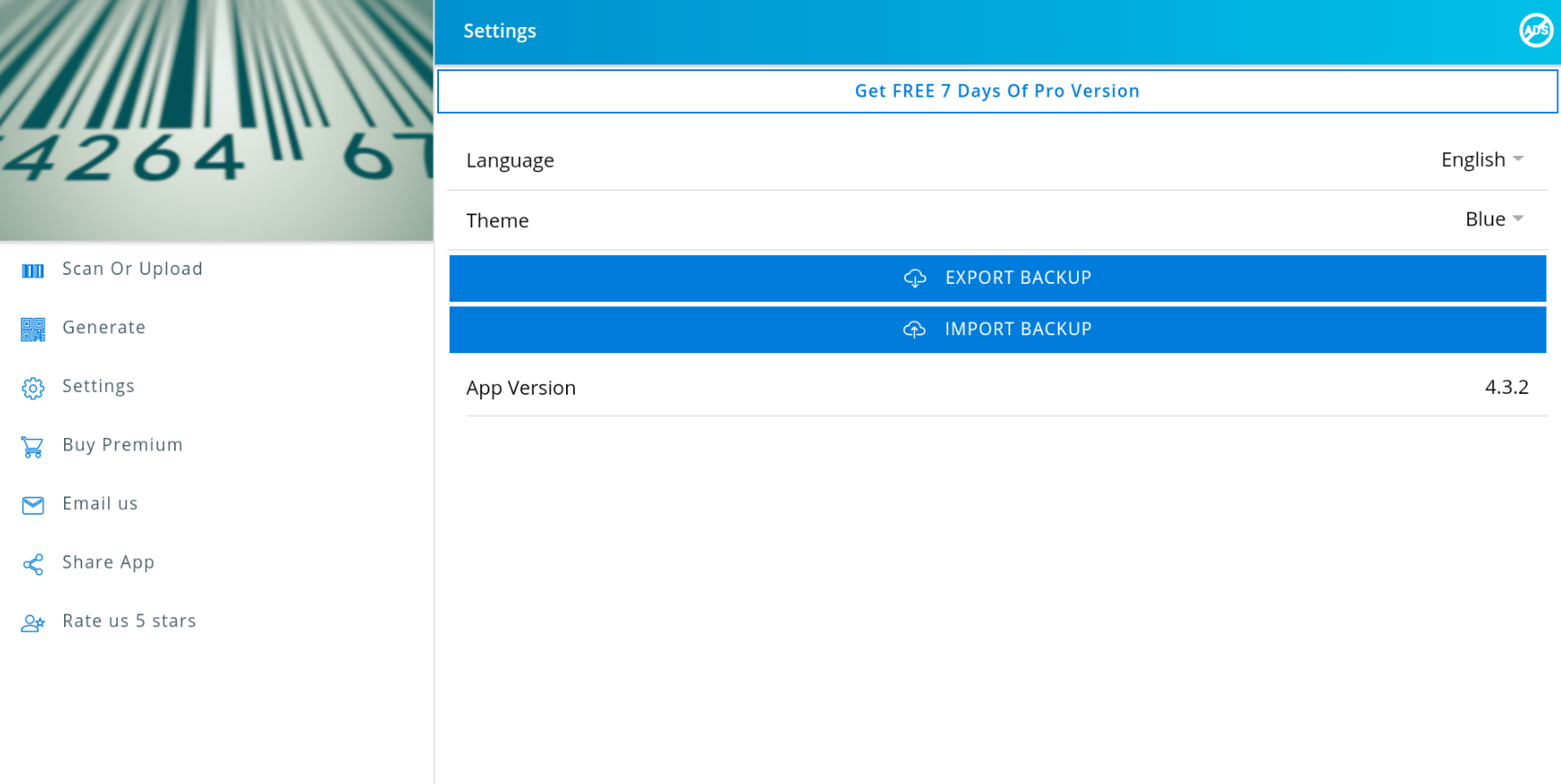This screenshot has height=784, width=1561.
Task: Click the barcode icon beside Scan Or Upload
Action: 32,270
